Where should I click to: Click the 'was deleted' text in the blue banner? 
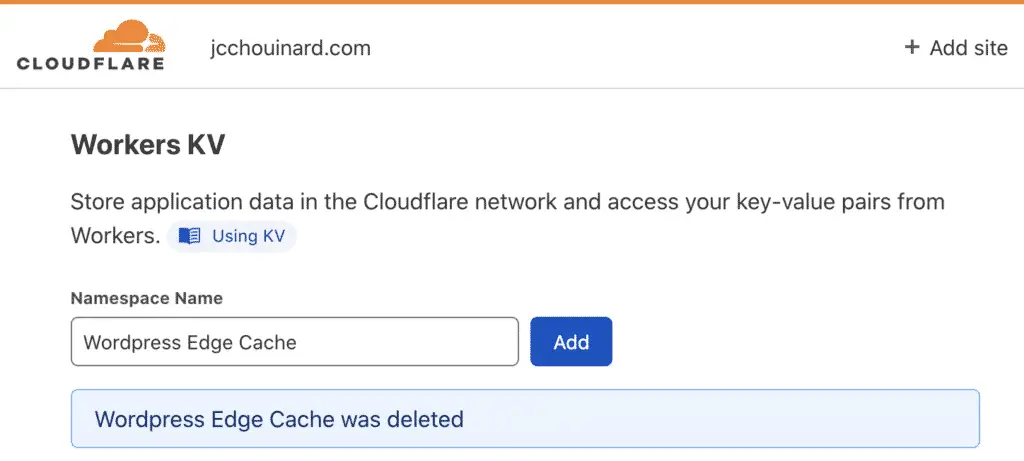402,419
